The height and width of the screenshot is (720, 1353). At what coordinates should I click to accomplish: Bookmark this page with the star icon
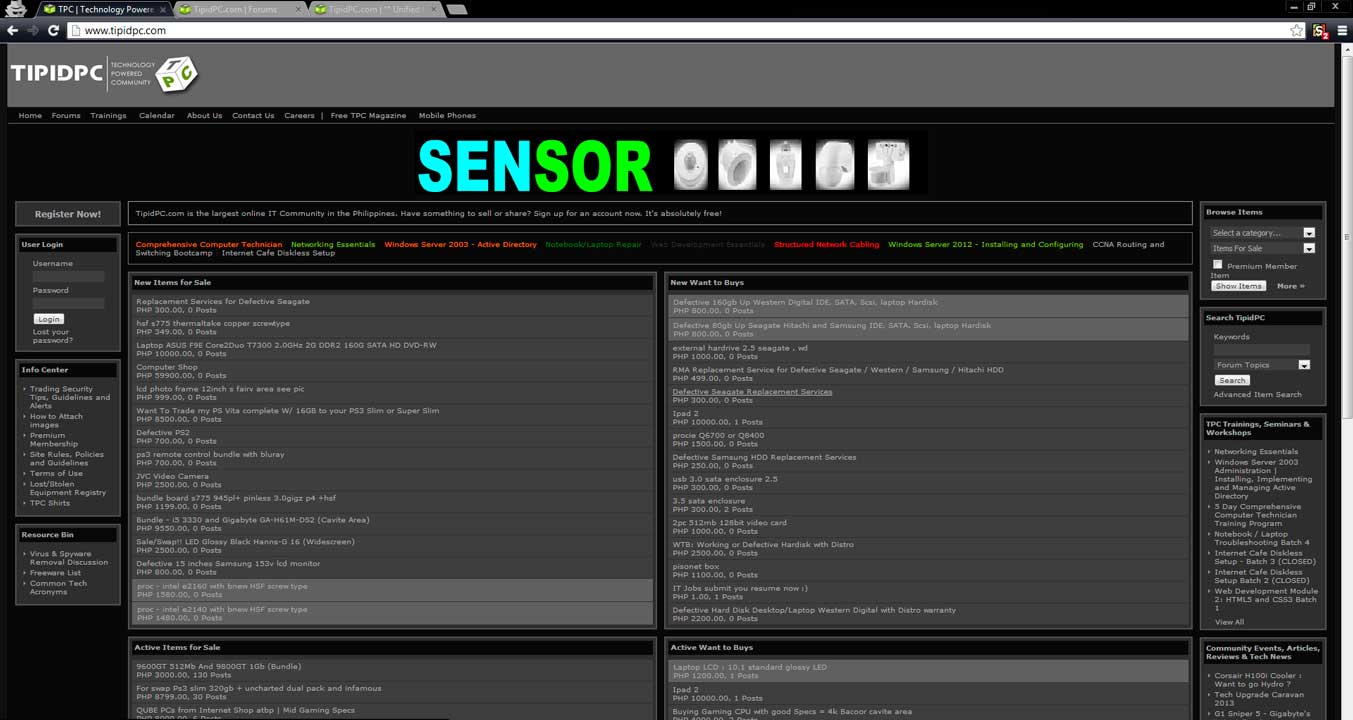coord(1297,31)
